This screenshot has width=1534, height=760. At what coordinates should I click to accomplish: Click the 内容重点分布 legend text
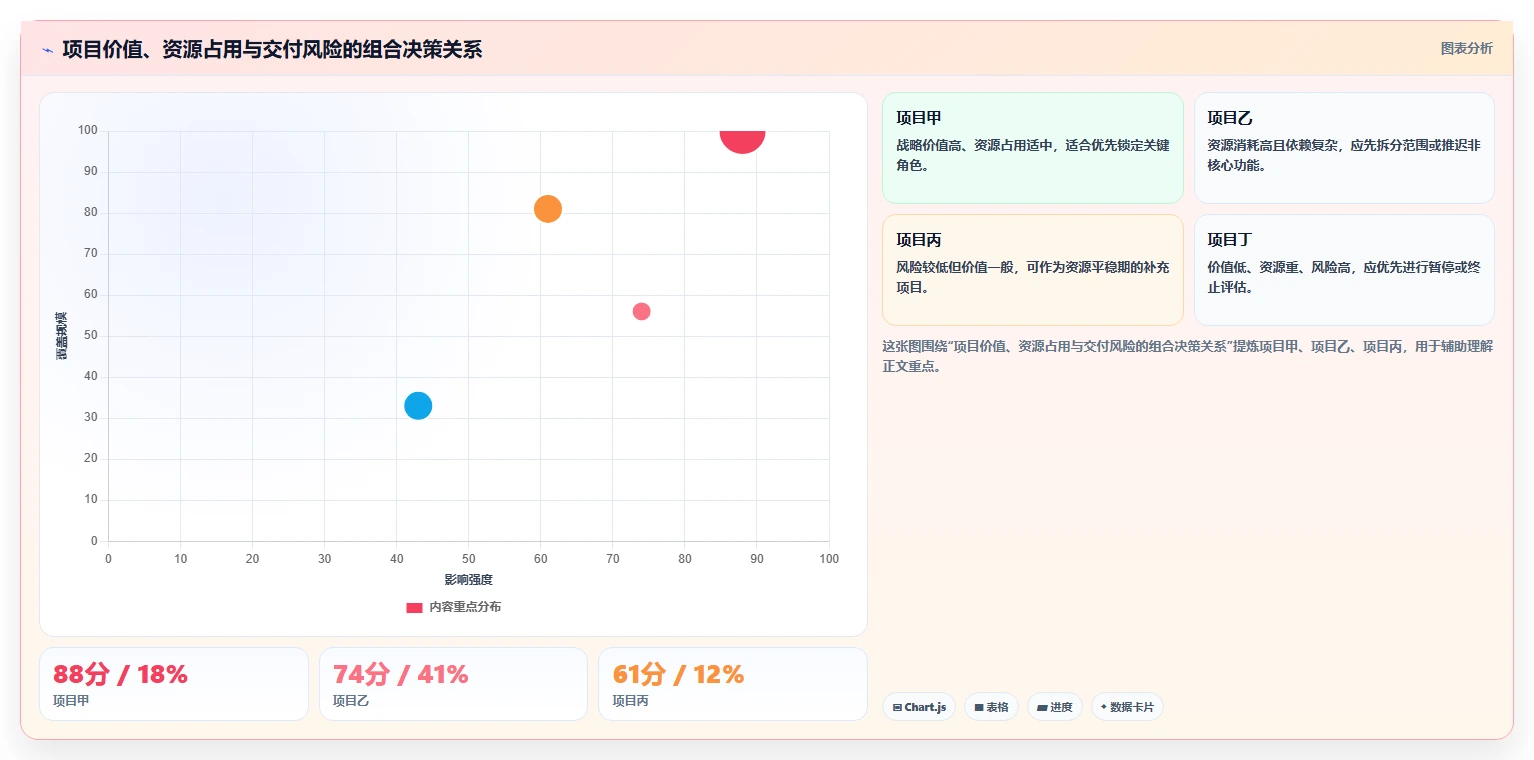point(465,607)
